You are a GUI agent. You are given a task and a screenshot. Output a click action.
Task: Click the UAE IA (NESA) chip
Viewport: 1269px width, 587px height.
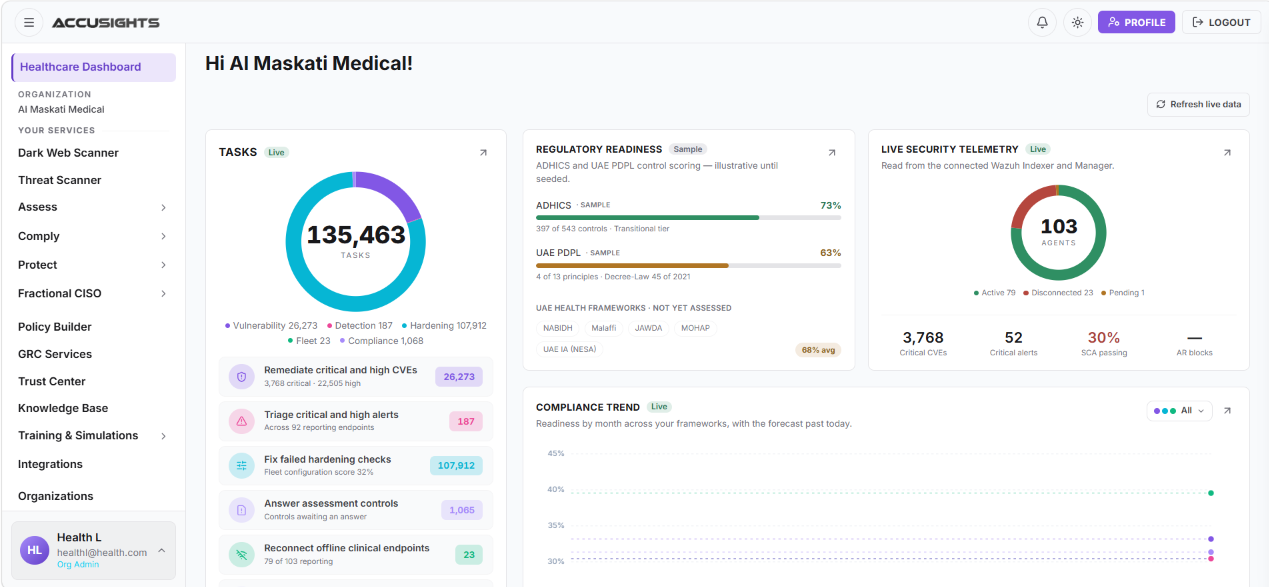coord(570,350)
